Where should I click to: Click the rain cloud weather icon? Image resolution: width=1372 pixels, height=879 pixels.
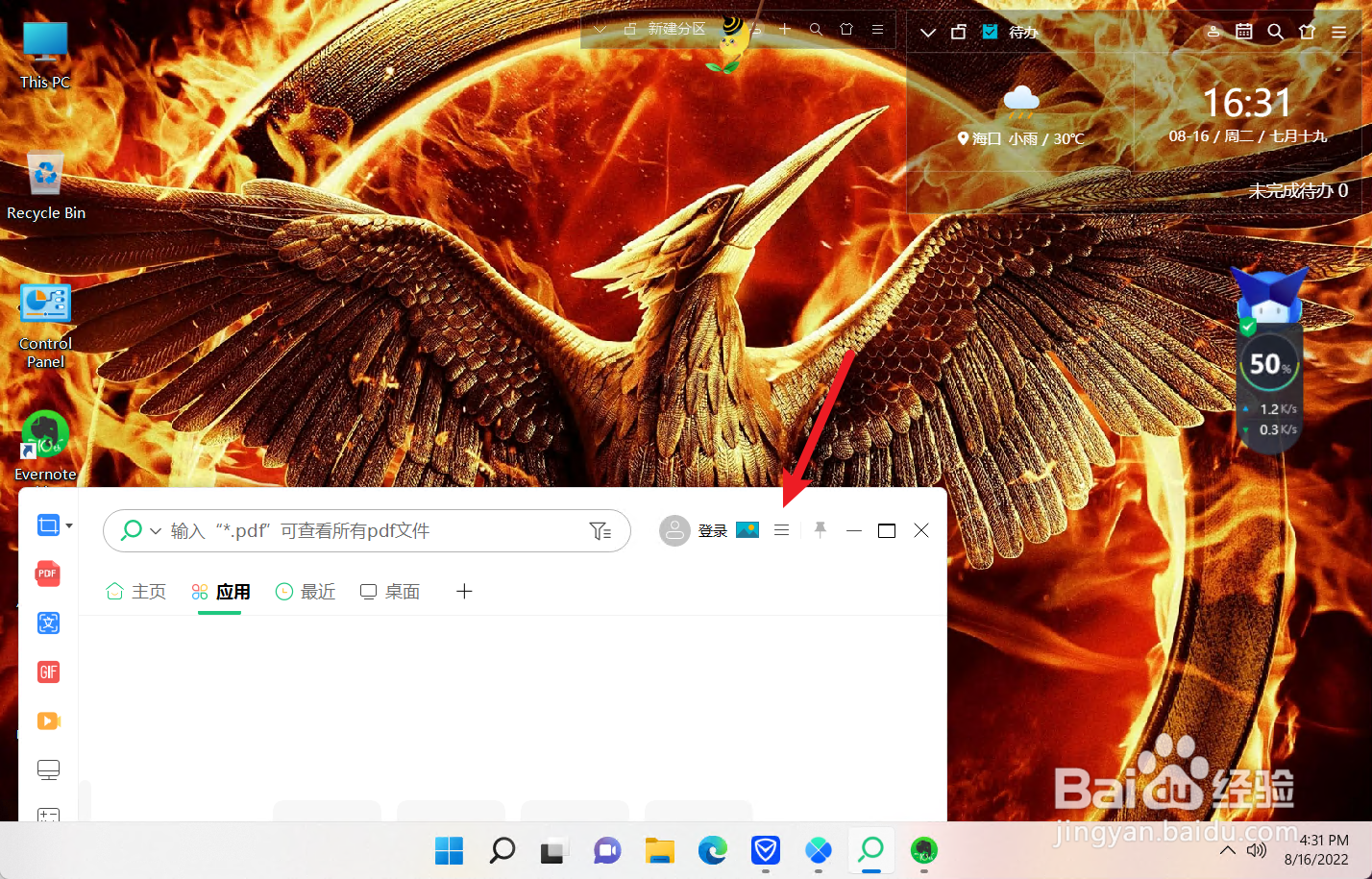(x=1021, y=100)
